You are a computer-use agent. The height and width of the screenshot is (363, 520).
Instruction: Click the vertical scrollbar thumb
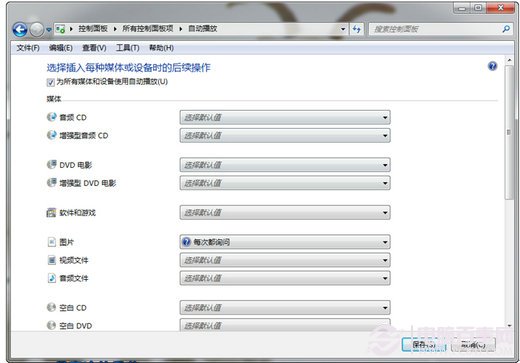[x=509, y=132]
